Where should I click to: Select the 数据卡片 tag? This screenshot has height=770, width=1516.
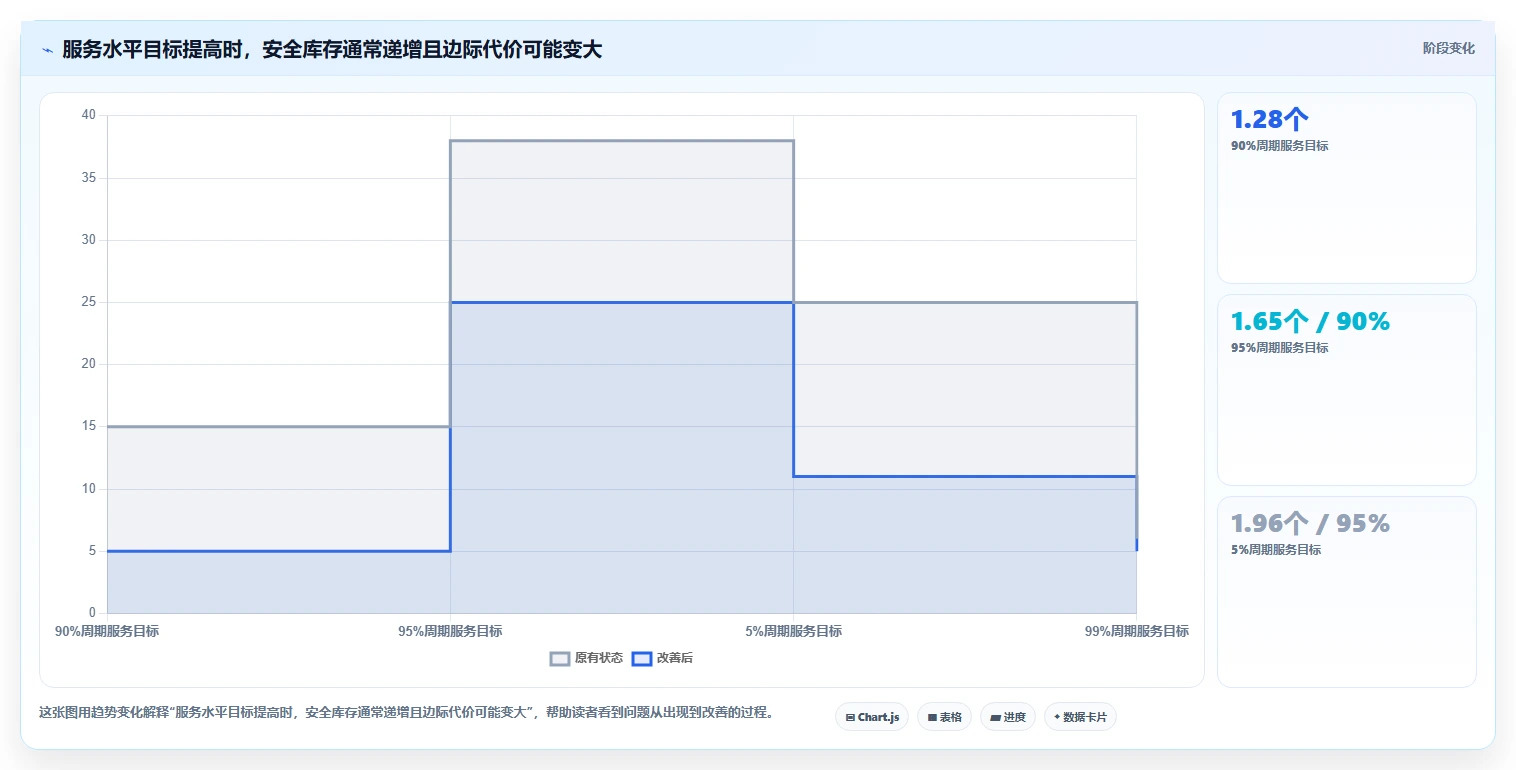tap(1080, 717)
